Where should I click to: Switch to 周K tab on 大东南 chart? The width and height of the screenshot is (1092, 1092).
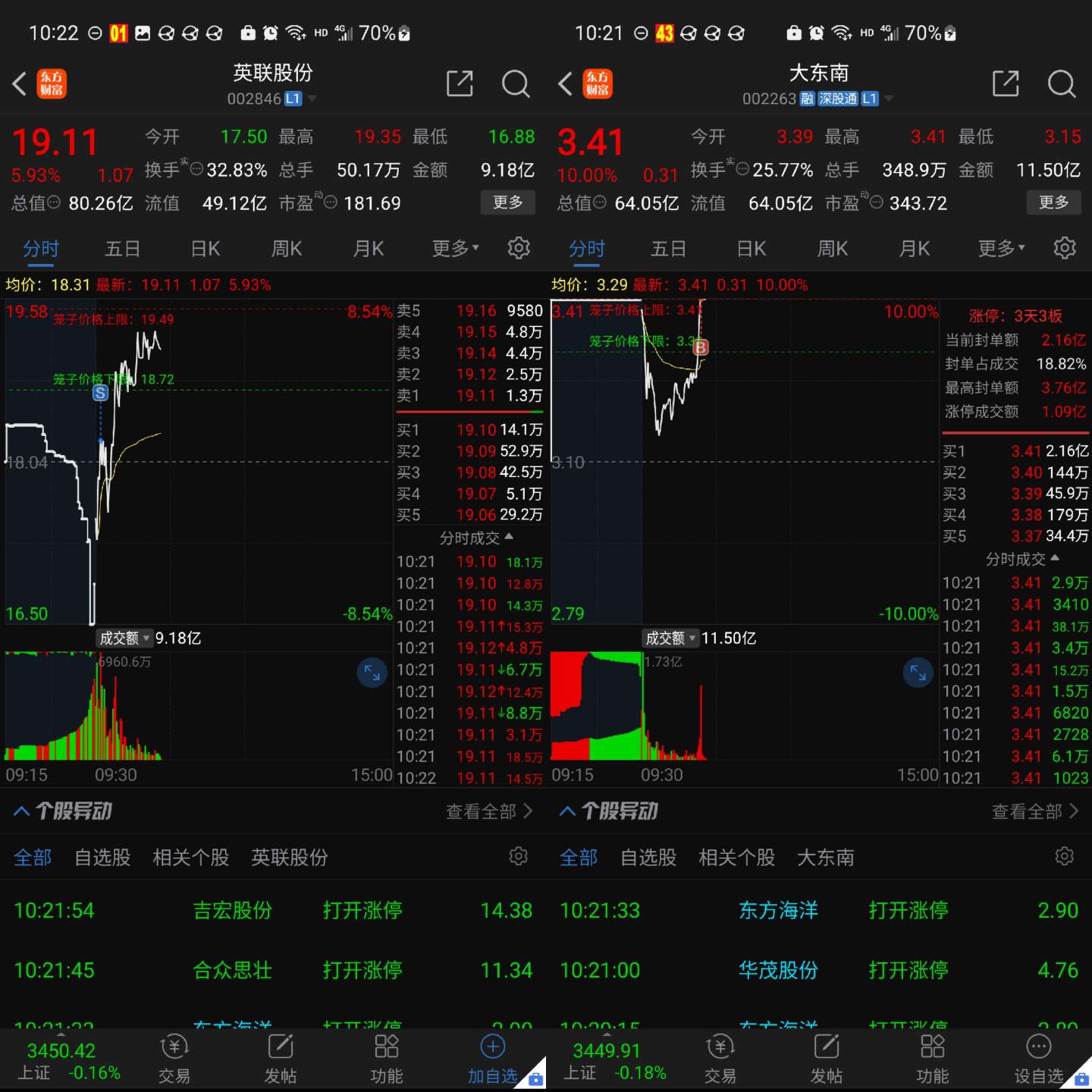pyautogui.click(x=833, y=249)
